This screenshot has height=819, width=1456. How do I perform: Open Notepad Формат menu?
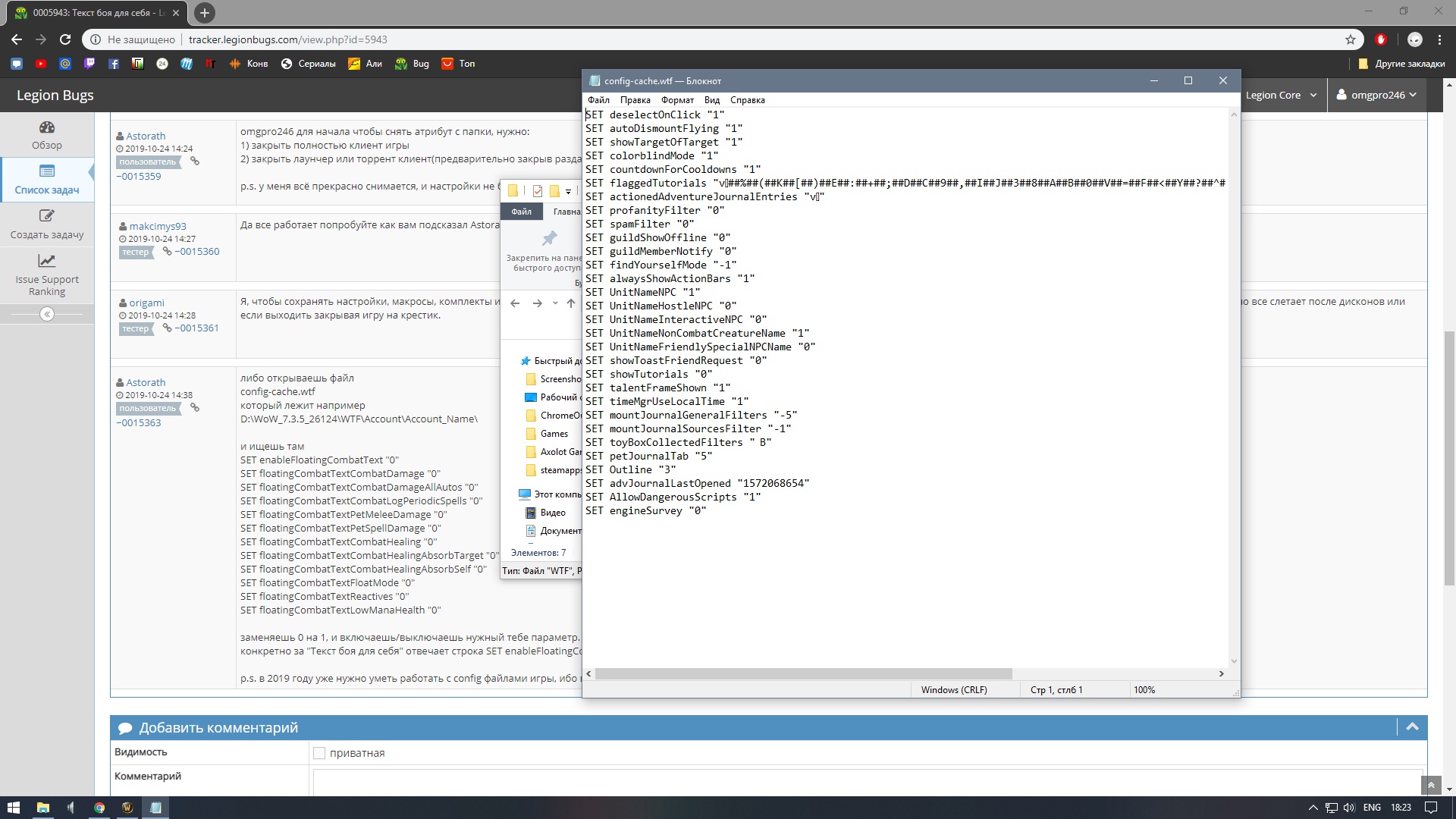click(676, 100)
